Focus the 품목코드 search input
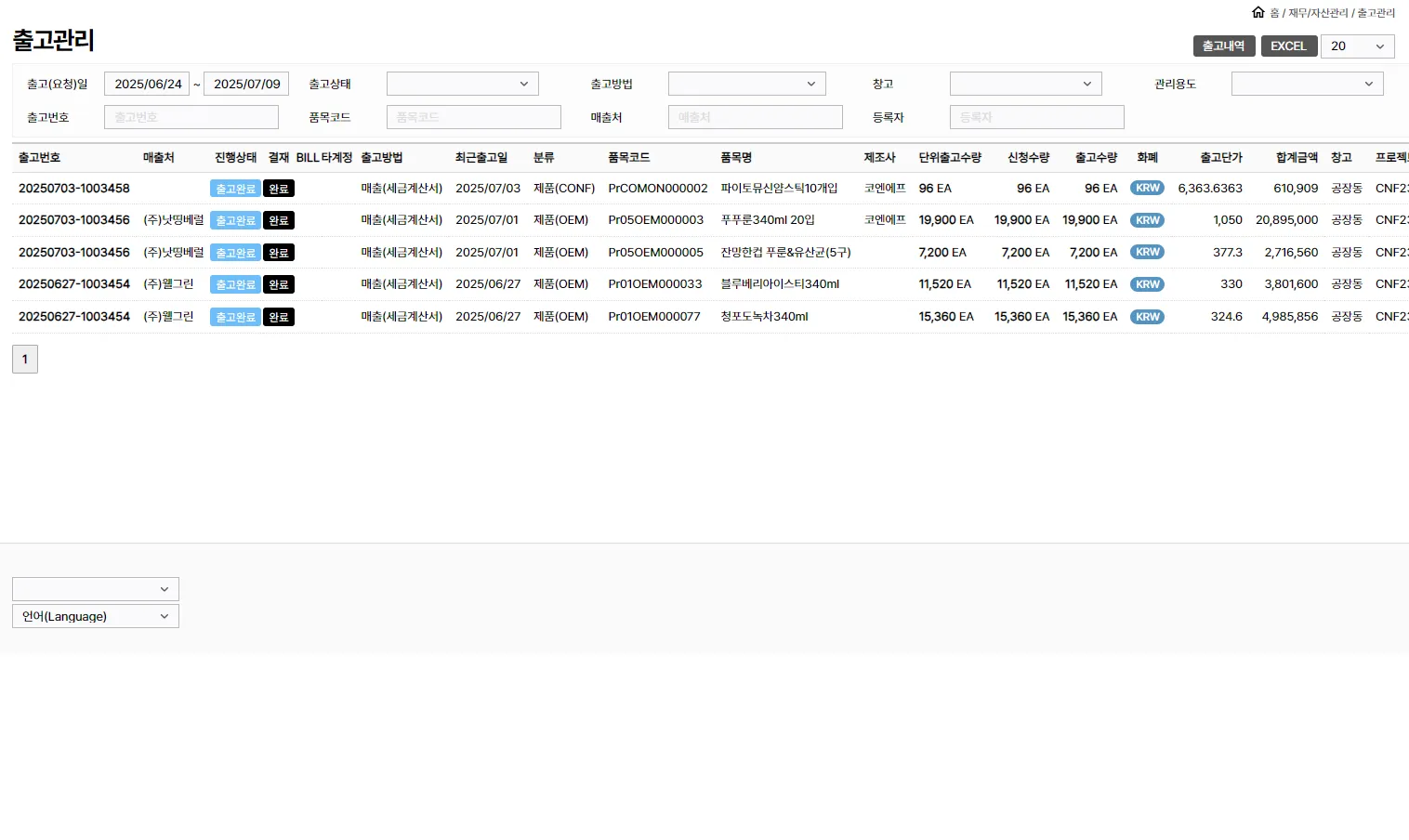The image size is (1409, 840). coord(473,117)
